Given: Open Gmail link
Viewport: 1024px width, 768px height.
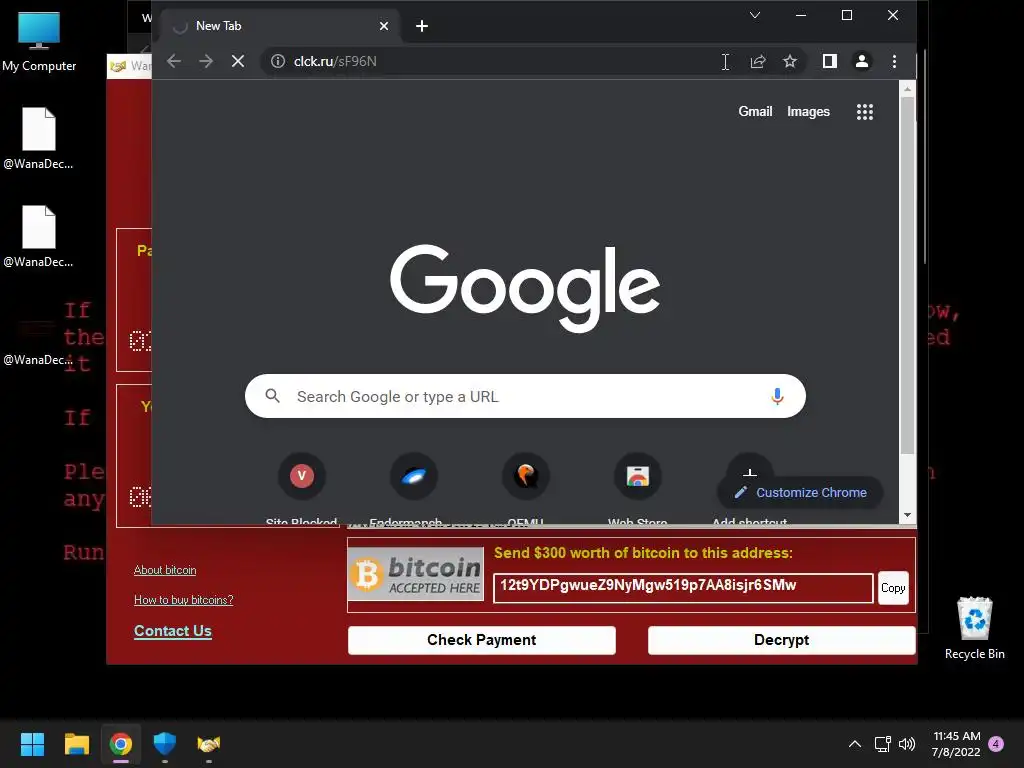Looking at the screenshot, I should pyautogui.click(x=755, y=112).
